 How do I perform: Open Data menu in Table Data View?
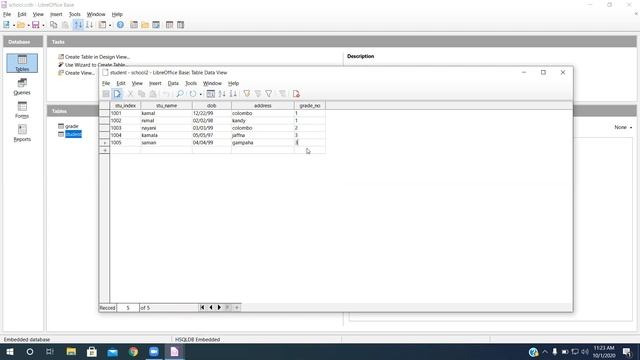(173, 83)
